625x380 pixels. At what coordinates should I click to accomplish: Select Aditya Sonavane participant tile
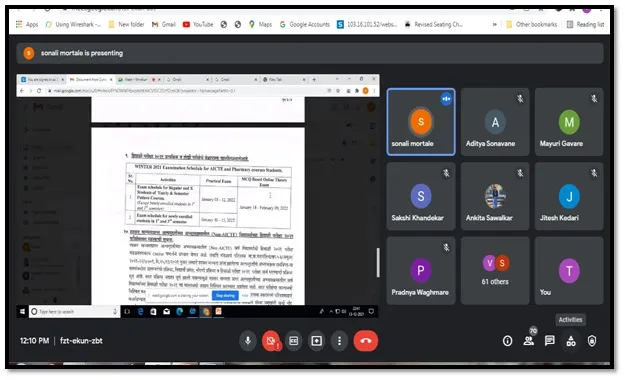(495, 122)
